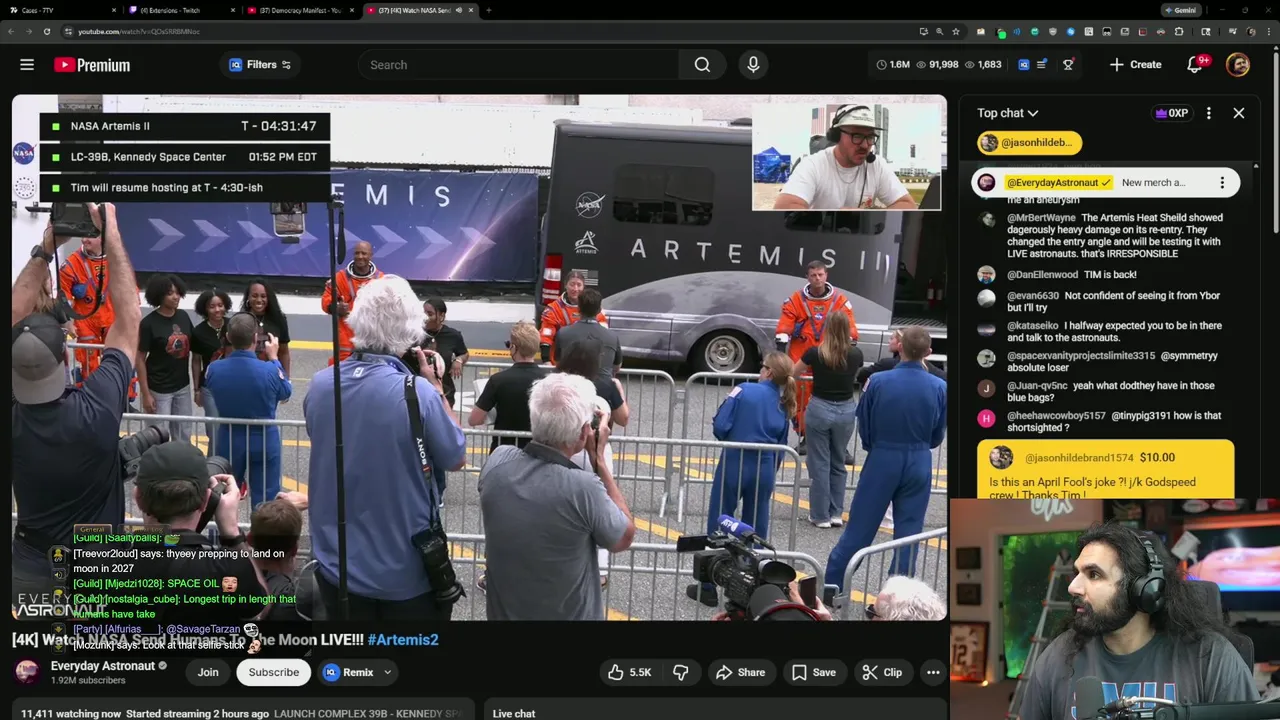Create a Clip of the stream

point(882,672)
